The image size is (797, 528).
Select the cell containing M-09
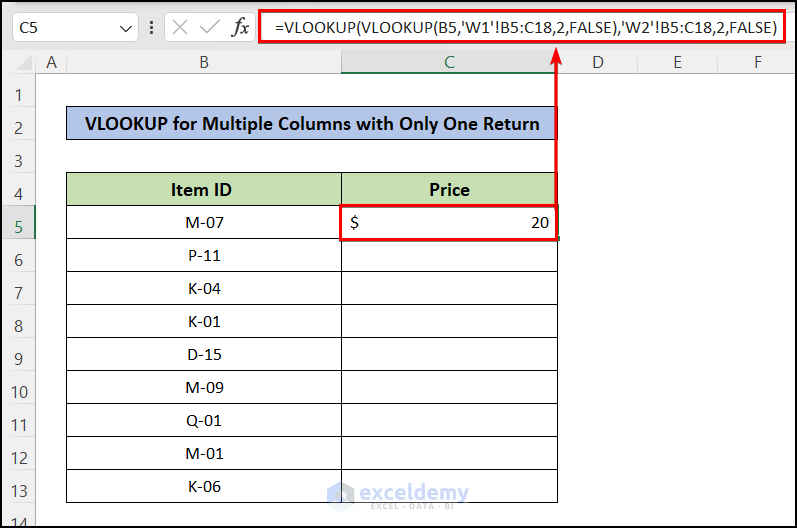point(204,387)
